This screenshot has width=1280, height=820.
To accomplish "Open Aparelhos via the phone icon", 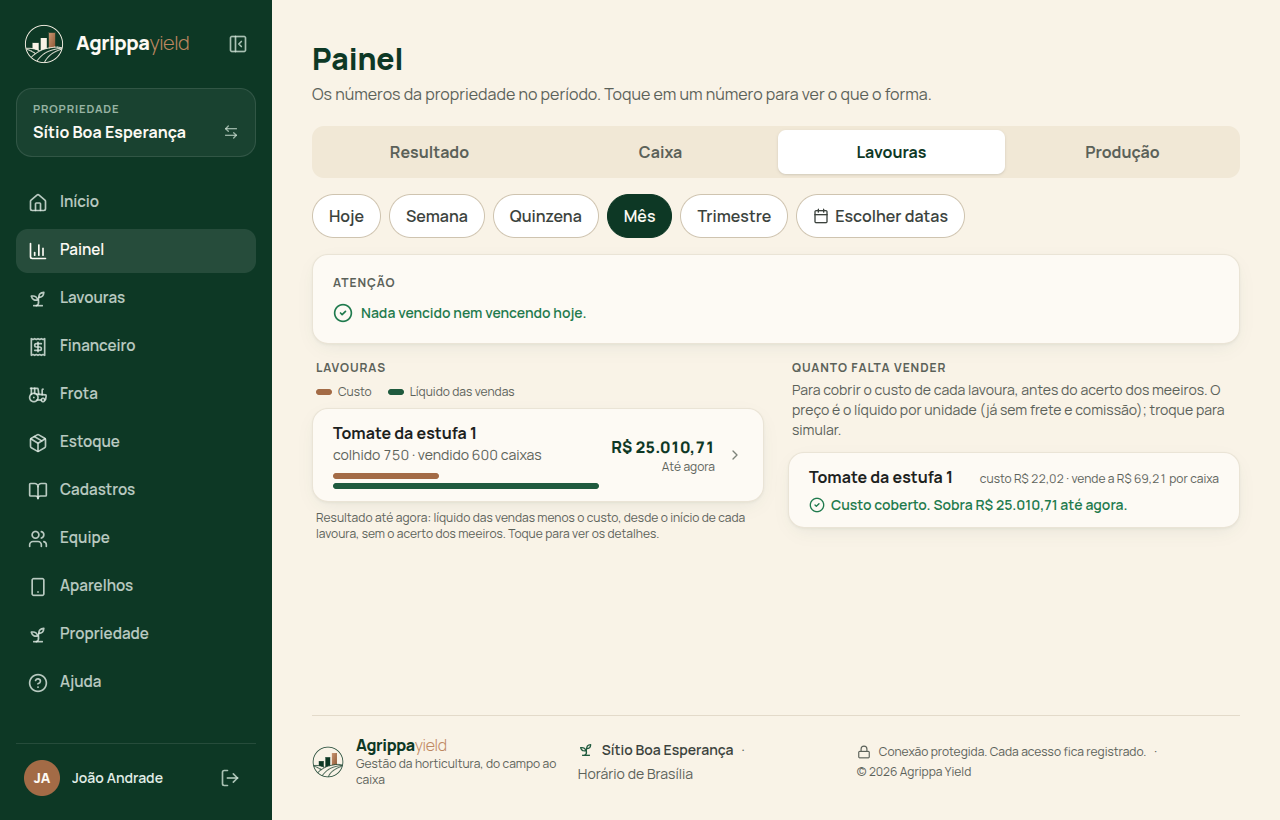I will click(38, 586).
